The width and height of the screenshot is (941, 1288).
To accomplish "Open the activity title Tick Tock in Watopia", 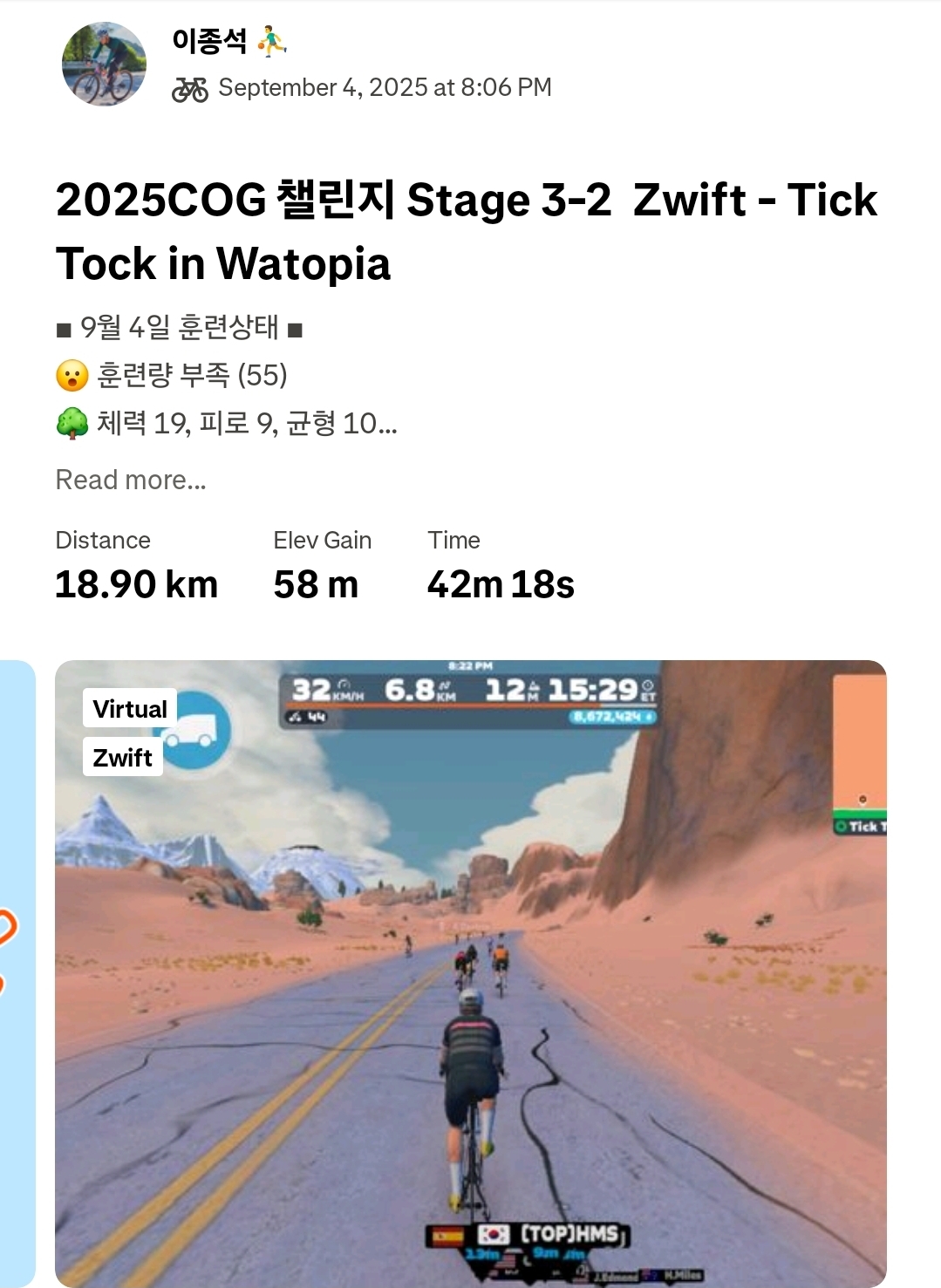I will point(467,231).
